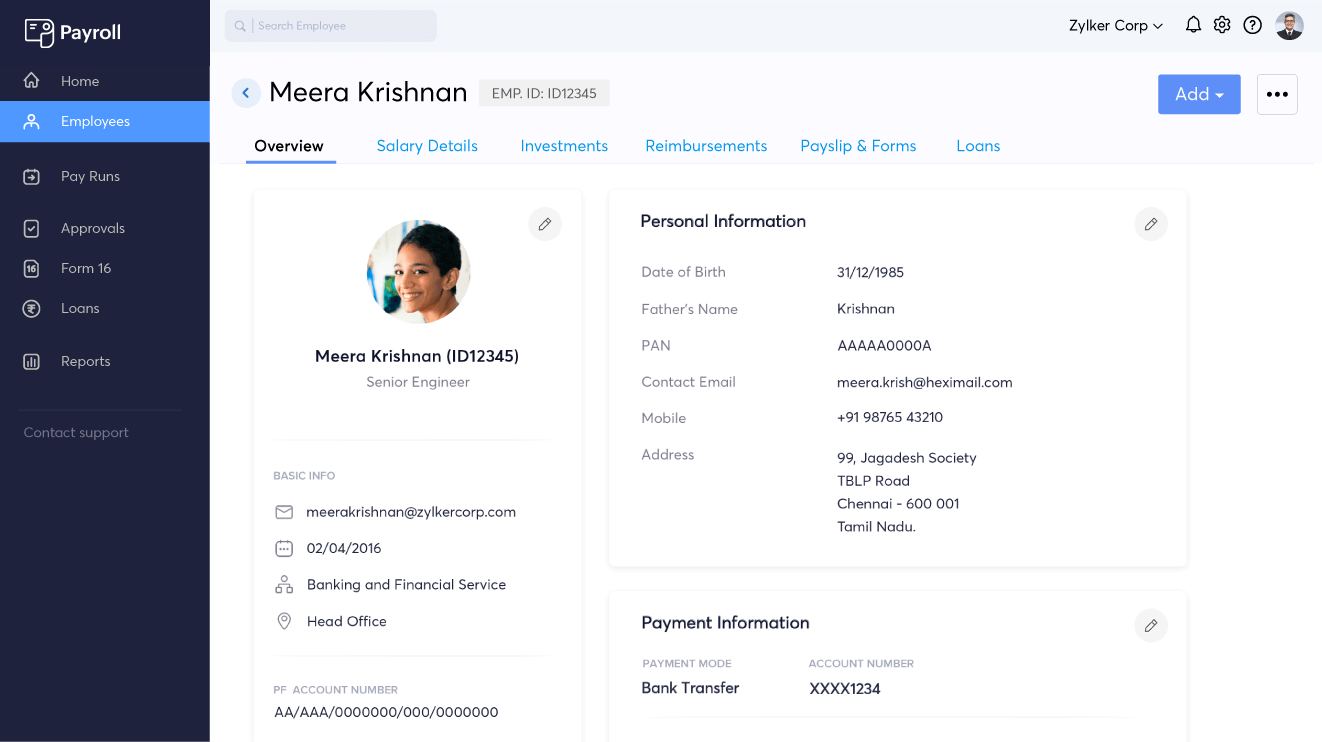This screenshot has width=1322, height=742.
Task: Click the Form 16 sidebar icon
Action: (x=32, y=268)
